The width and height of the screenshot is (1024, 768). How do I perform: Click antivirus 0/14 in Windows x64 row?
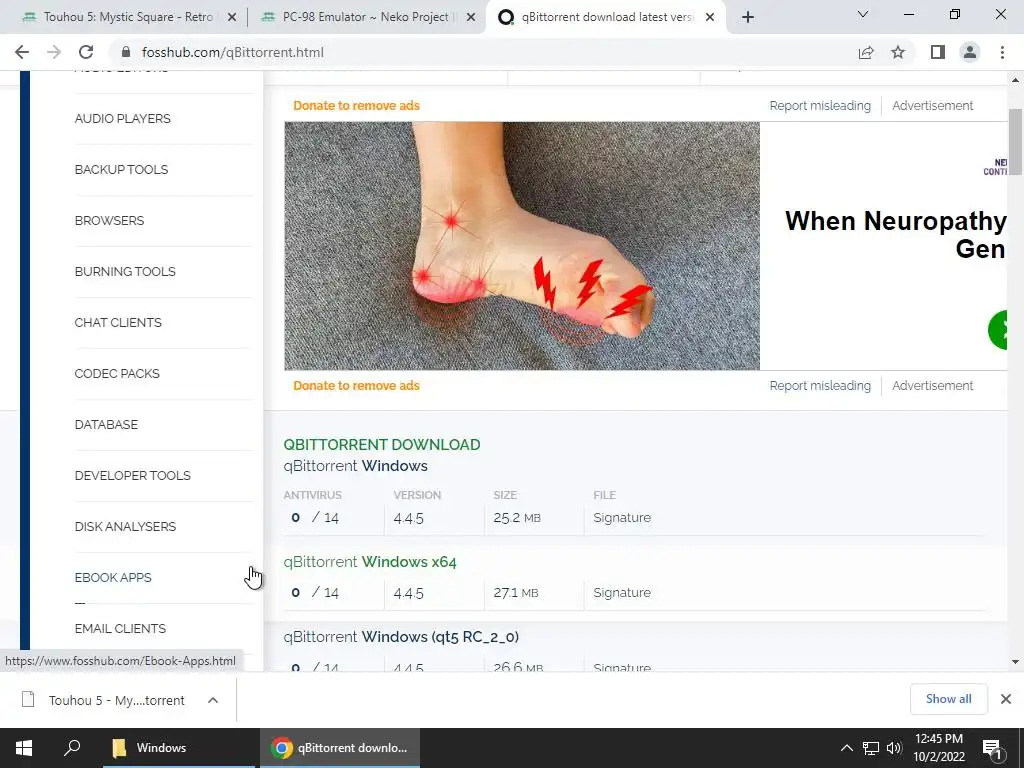click(315, 593)
